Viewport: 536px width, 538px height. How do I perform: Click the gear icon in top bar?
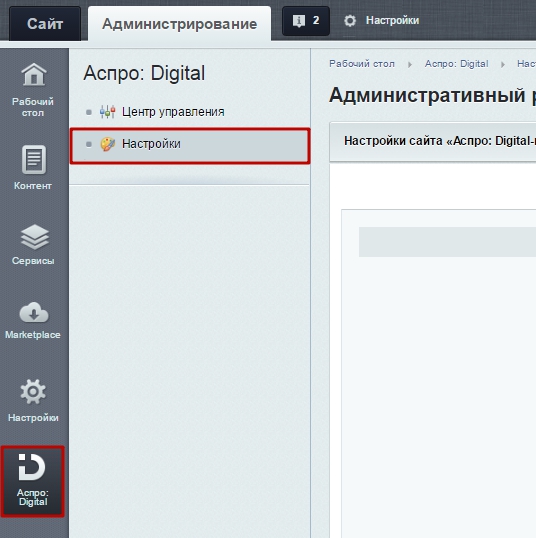pyautogui.click(x=350, y=21)
